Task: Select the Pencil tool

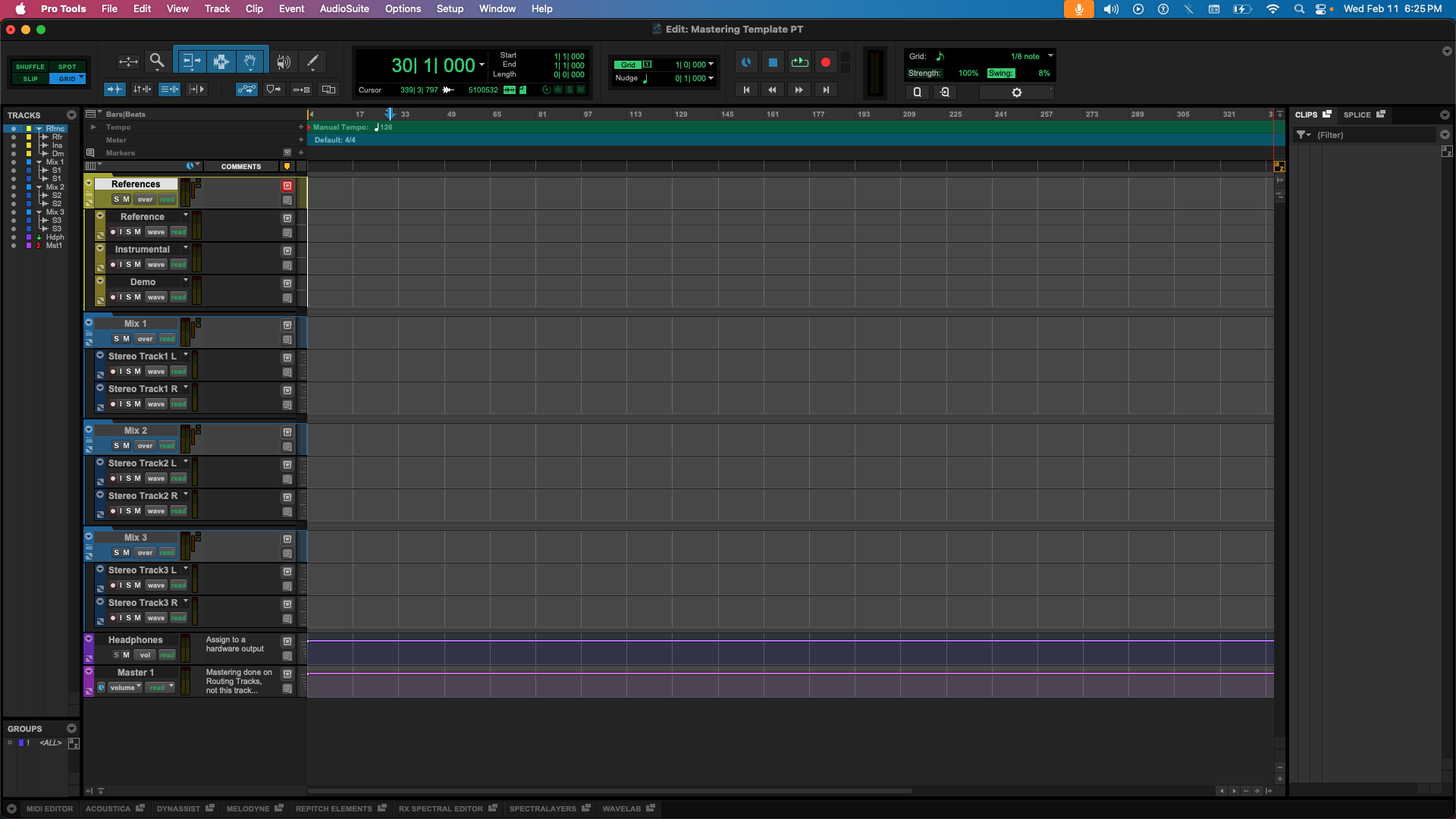Action: [x=312, y=61]
